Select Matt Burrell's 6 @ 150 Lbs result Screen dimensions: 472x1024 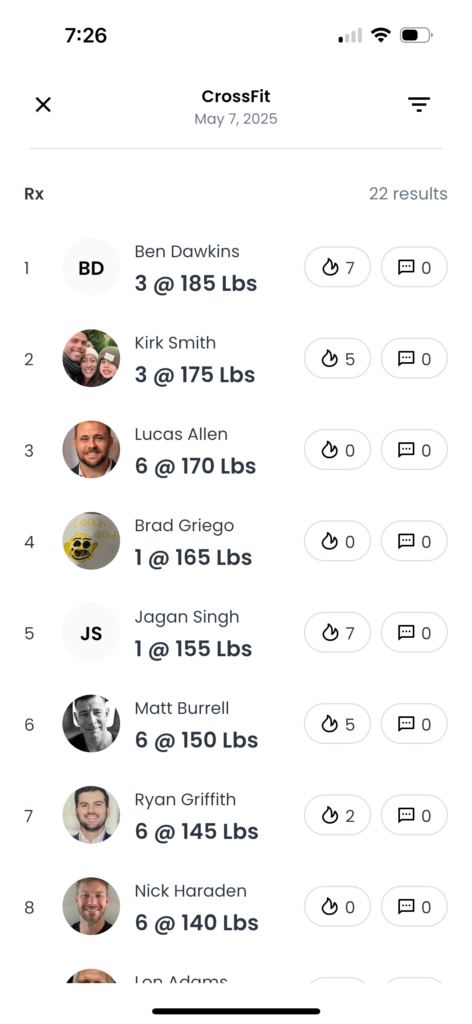point(197,740)
